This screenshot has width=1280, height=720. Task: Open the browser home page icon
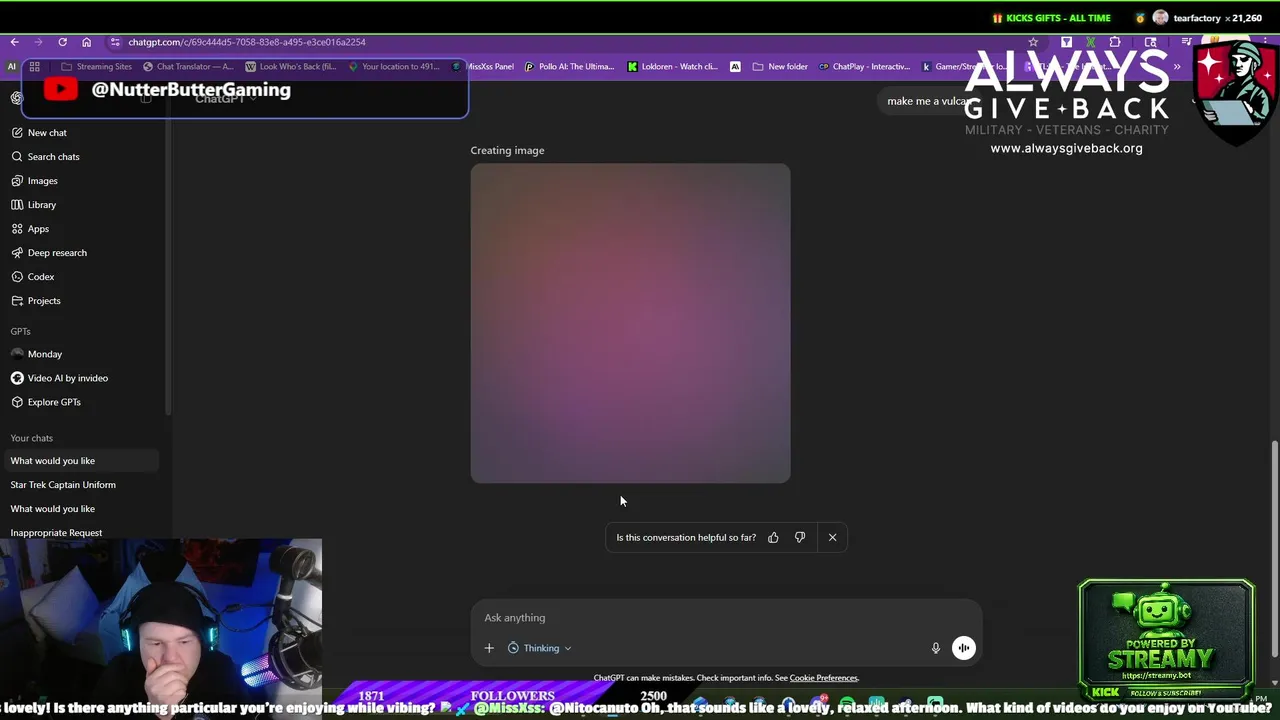click(86, 42)
